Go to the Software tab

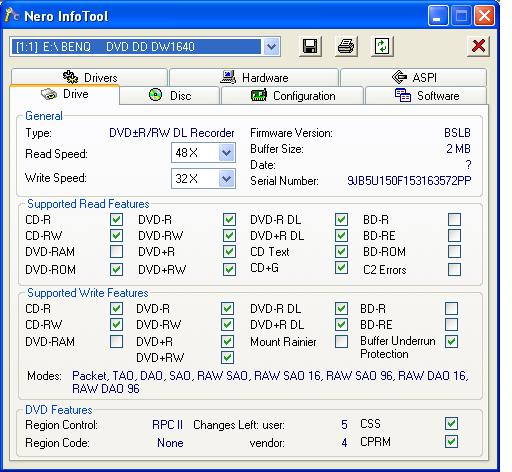tap(426, 96)
